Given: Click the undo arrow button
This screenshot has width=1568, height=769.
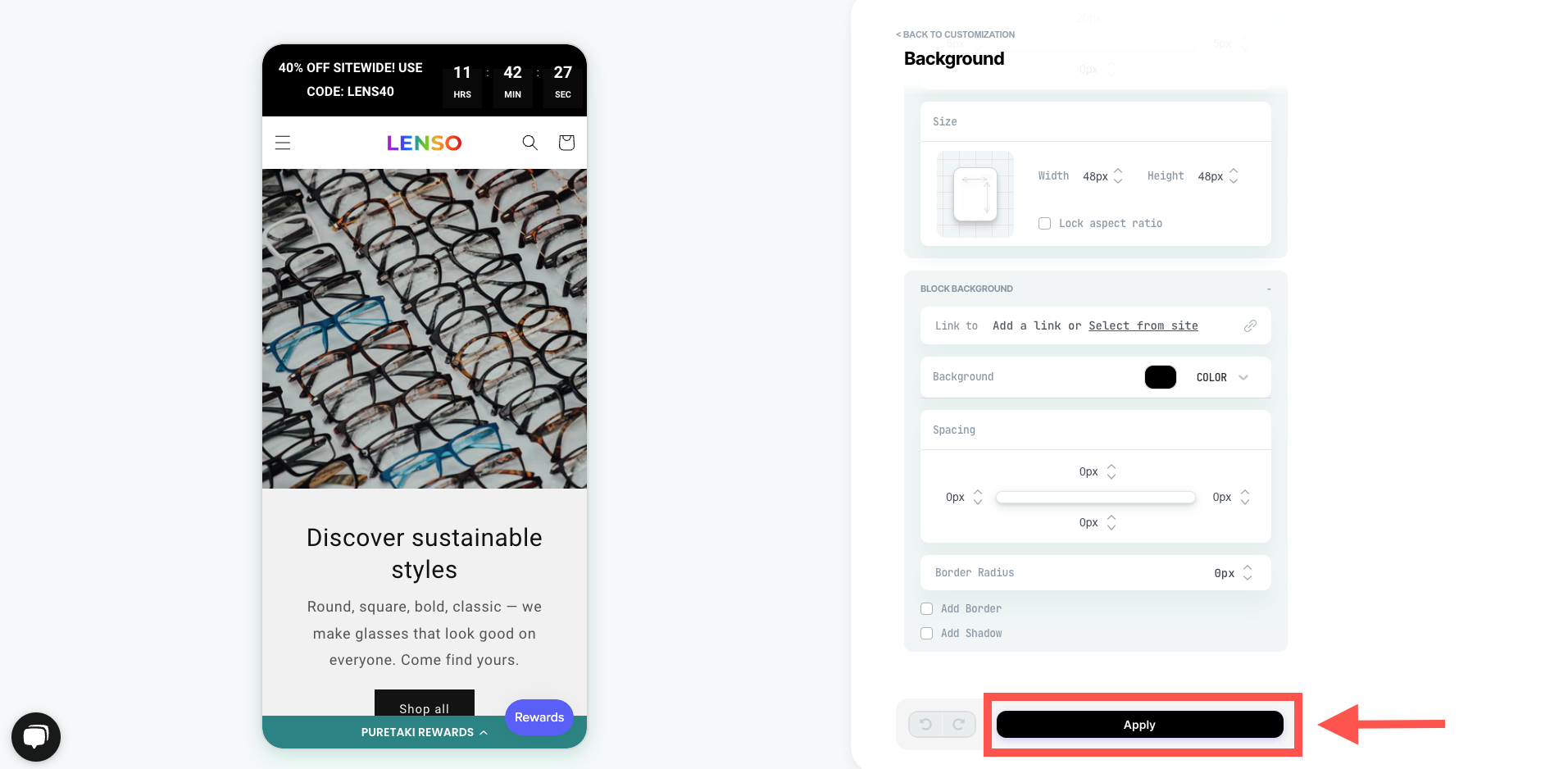Looking at the screenshot, I should [926, 724].
